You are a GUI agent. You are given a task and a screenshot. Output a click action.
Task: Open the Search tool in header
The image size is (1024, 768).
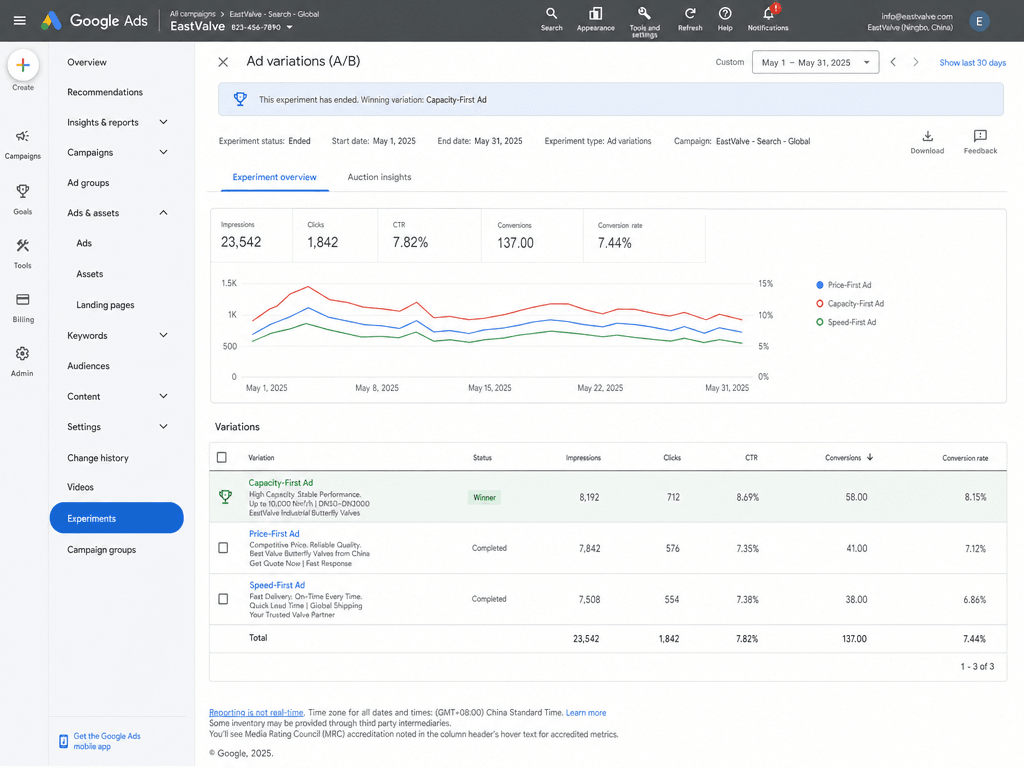(x=552, y=20)
